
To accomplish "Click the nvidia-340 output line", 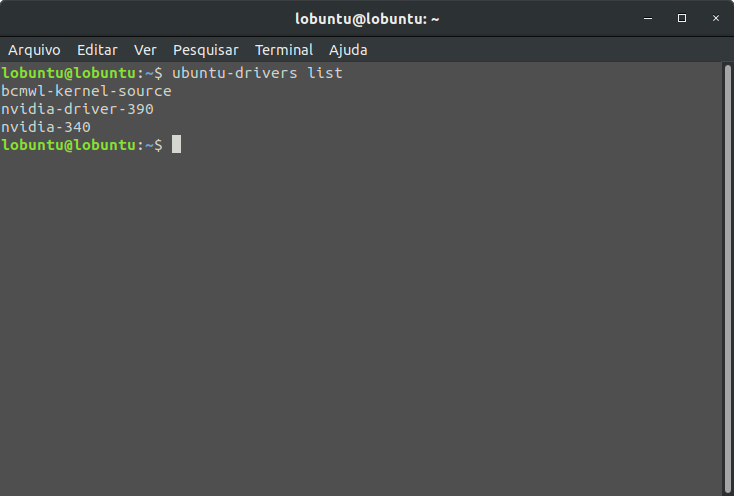I will pyautogui.click(x=46, y=127).
